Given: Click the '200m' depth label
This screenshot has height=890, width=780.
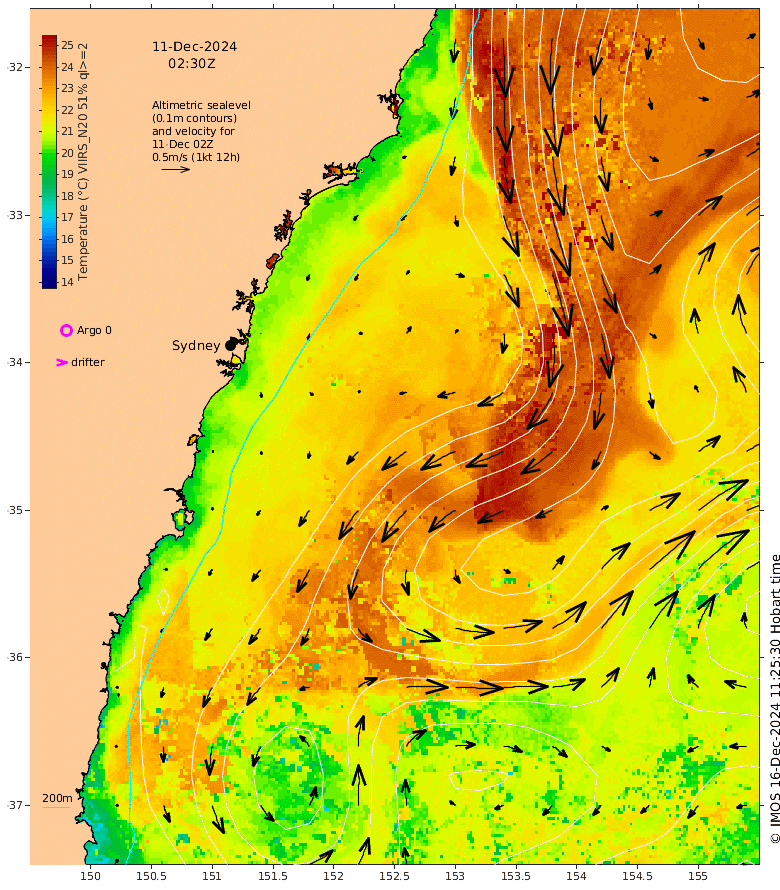Looking at the screenshot, I should (x=57, y=798).
